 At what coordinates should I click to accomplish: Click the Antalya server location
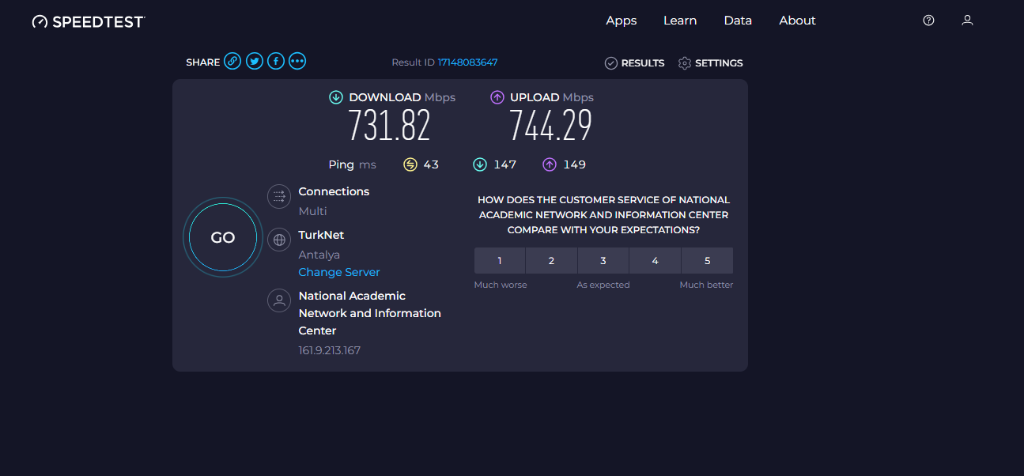[x=319, y=255]
